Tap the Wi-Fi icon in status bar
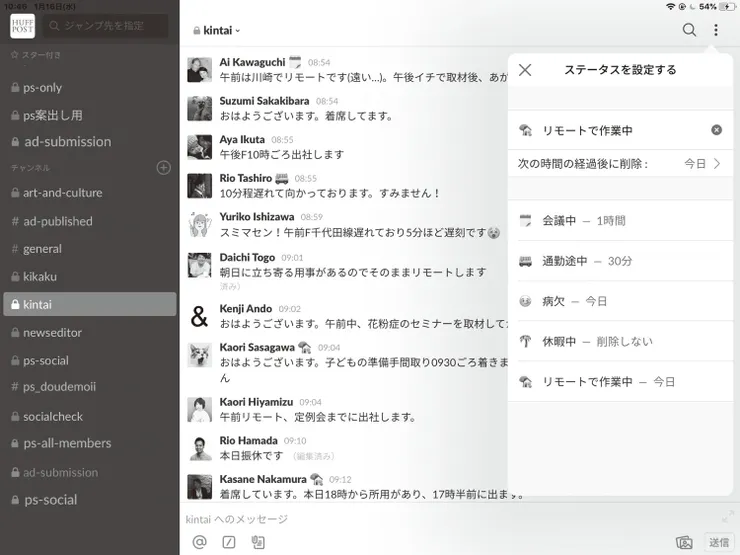Viewport: 740px width, 555px height. pyautogui.click(x=670, y=7)
